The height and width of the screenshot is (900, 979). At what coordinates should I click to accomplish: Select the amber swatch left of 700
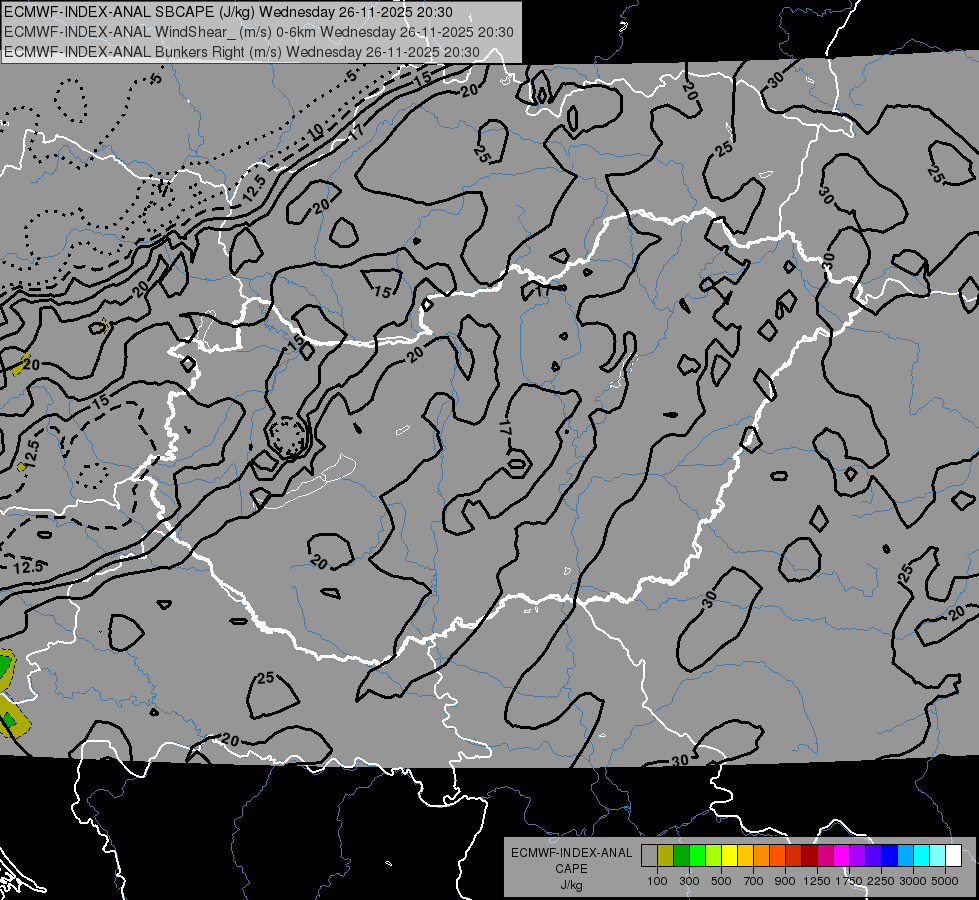(745, 855)
